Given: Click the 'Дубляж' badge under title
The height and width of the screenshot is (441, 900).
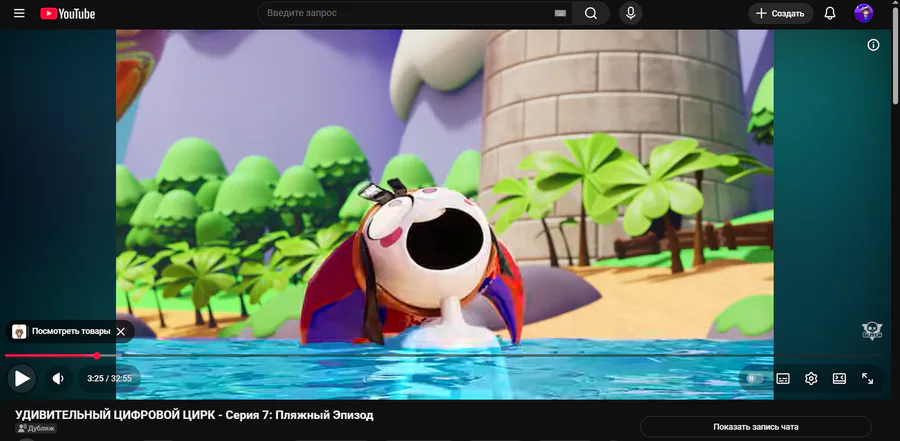Looking at the screenshot, I should [x=36, y=428].
